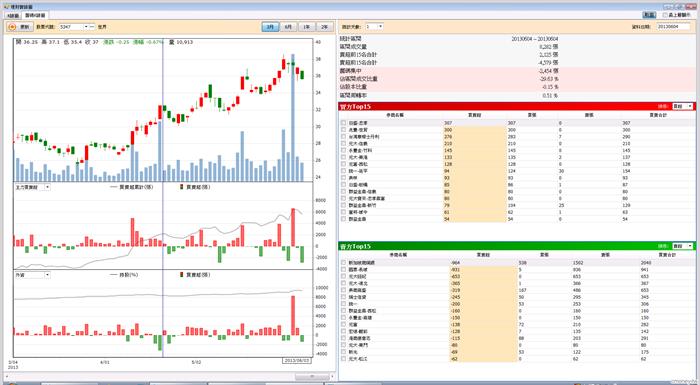
Task: Click the 0.51 % turnover value
Action: tap(550, 96)
